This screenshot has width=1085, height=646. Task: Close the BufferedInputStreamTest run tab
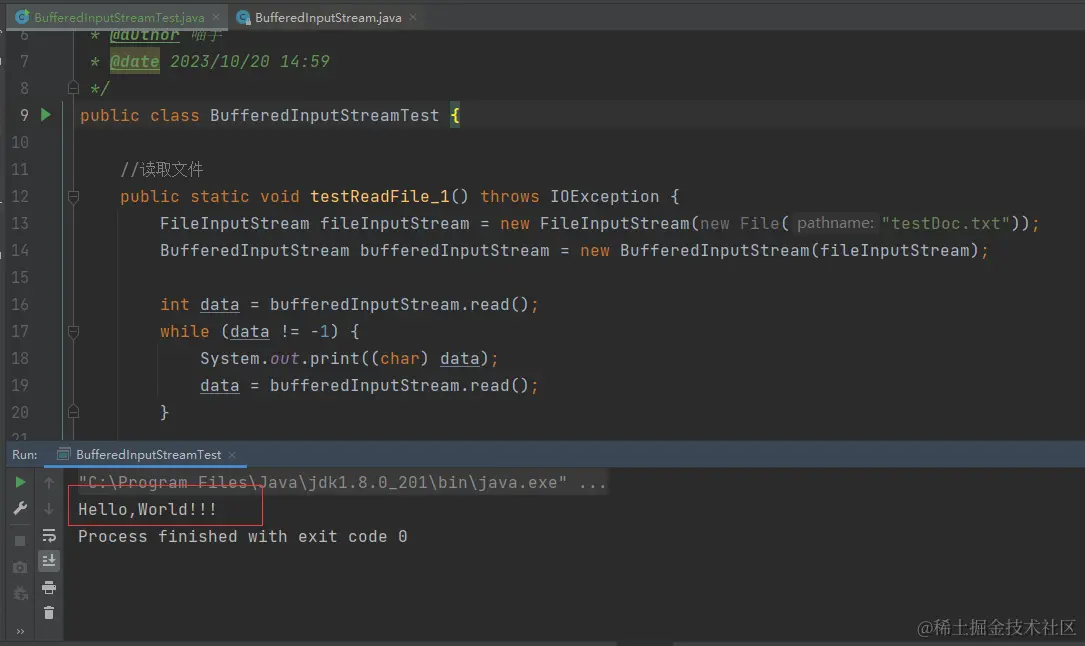(x=232, y=454)
